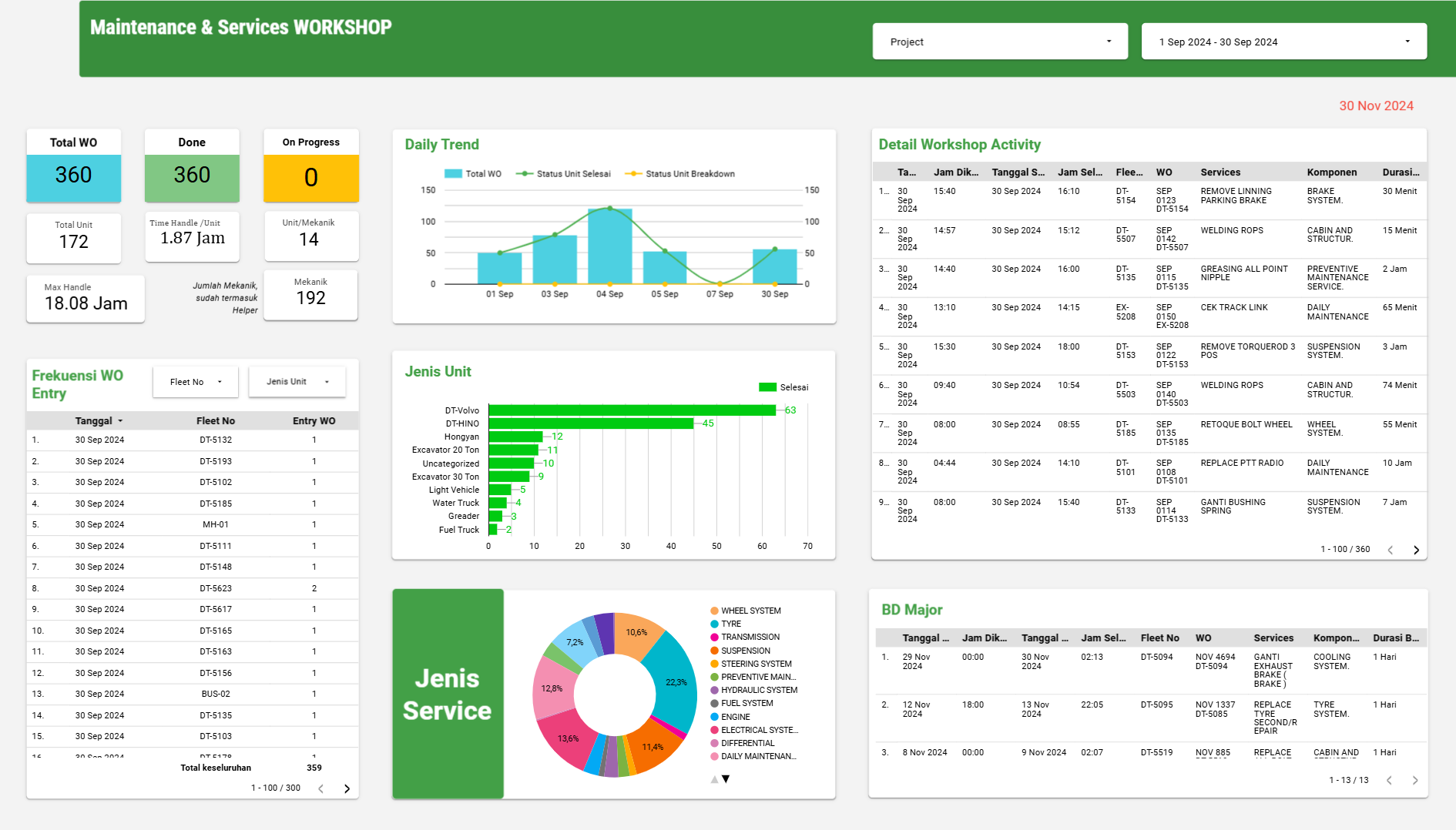Viewport: 1456px width, 830px height.
Task: Sort by Services column in Detail Workshop Activity
Action: pyautogui.click(x=1219, y=172)
